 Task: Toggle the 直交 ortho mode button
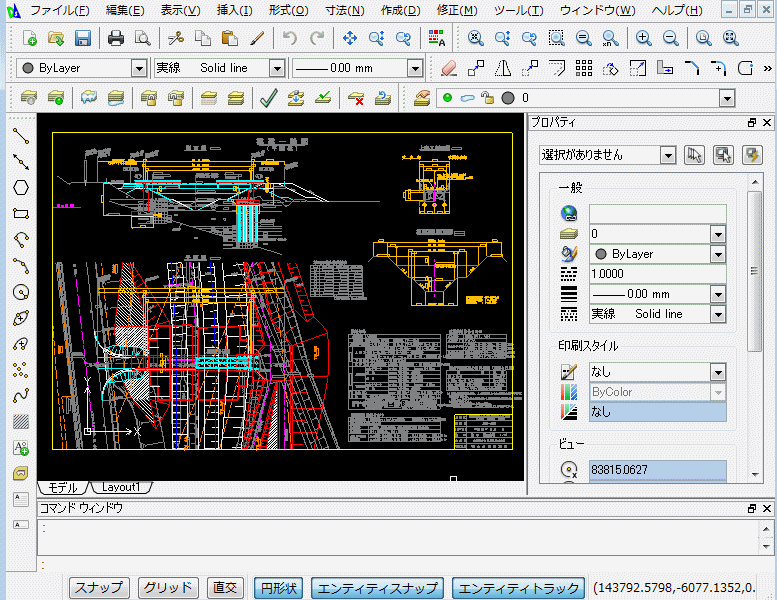tap(224, 588)
